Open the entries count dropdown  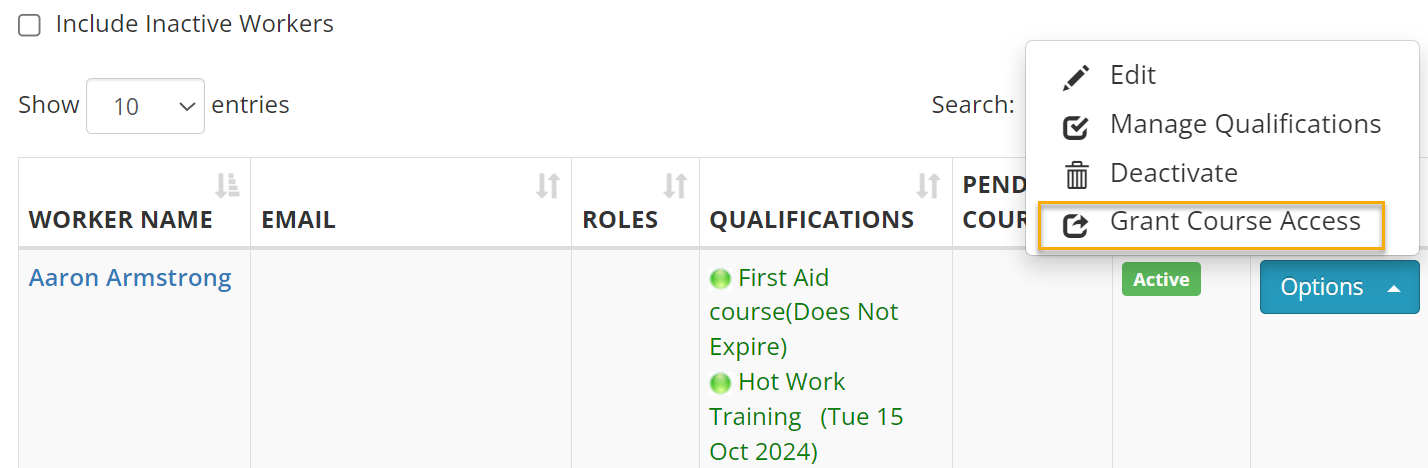145,106
